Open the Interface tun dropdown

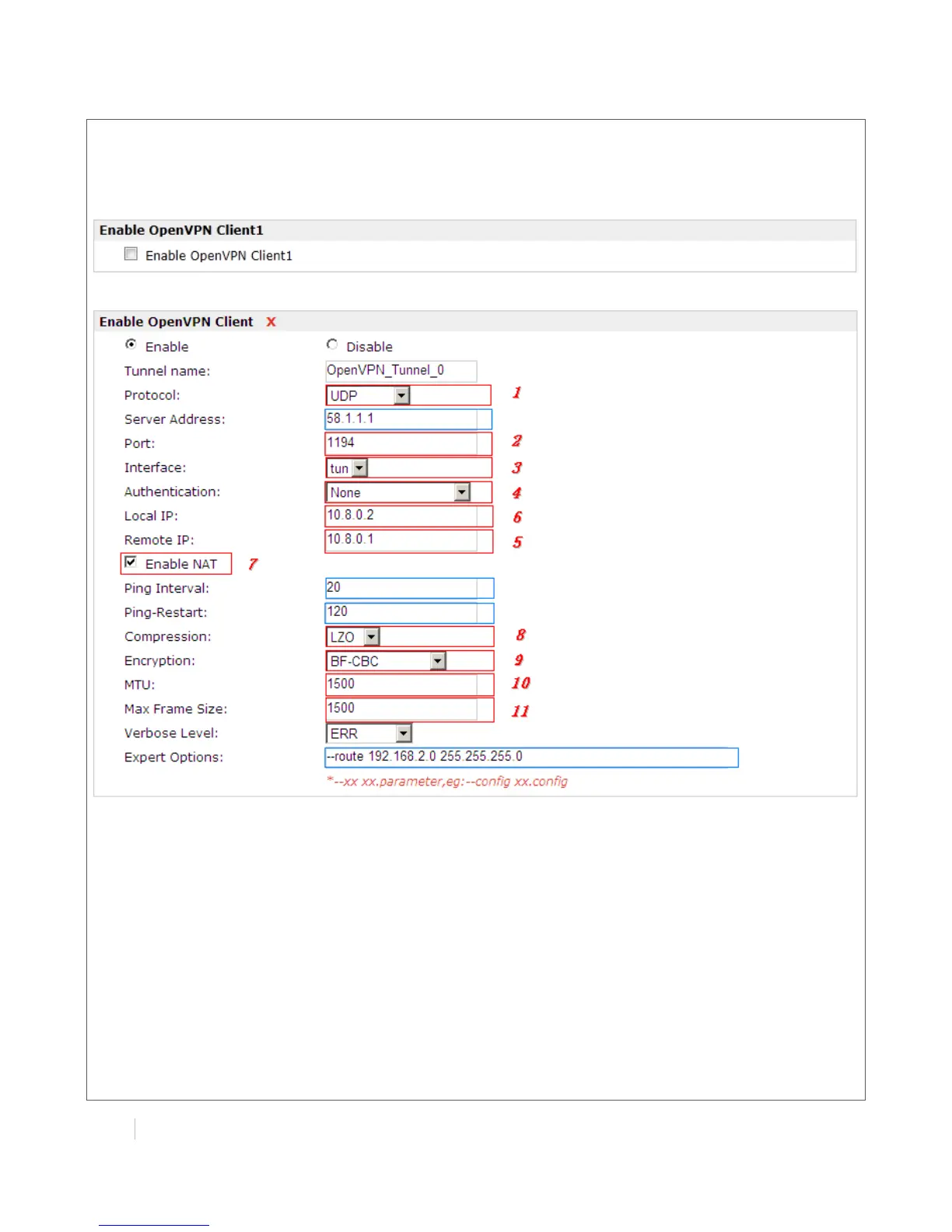click(347, 468)
